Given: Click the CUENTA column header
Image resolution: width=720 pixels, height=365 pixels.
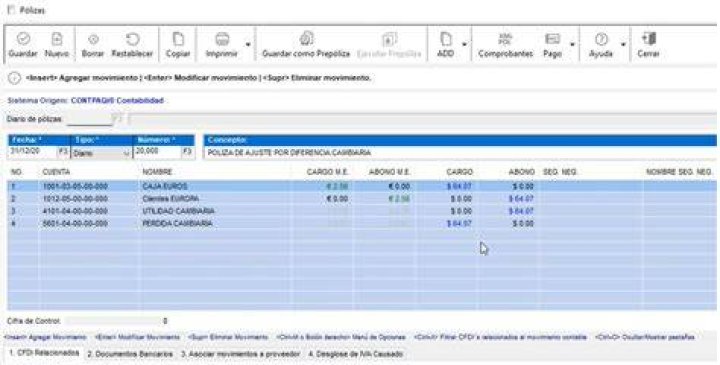Looking at the screenshot, I should (x=56, y=172).
